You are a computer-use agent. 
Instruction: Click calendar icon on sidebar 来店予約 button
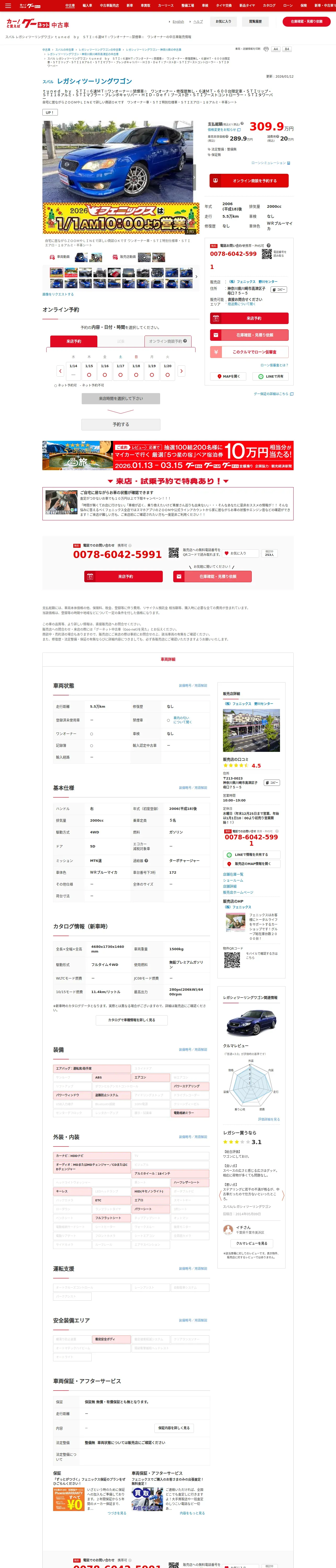(x=216, y=318)
